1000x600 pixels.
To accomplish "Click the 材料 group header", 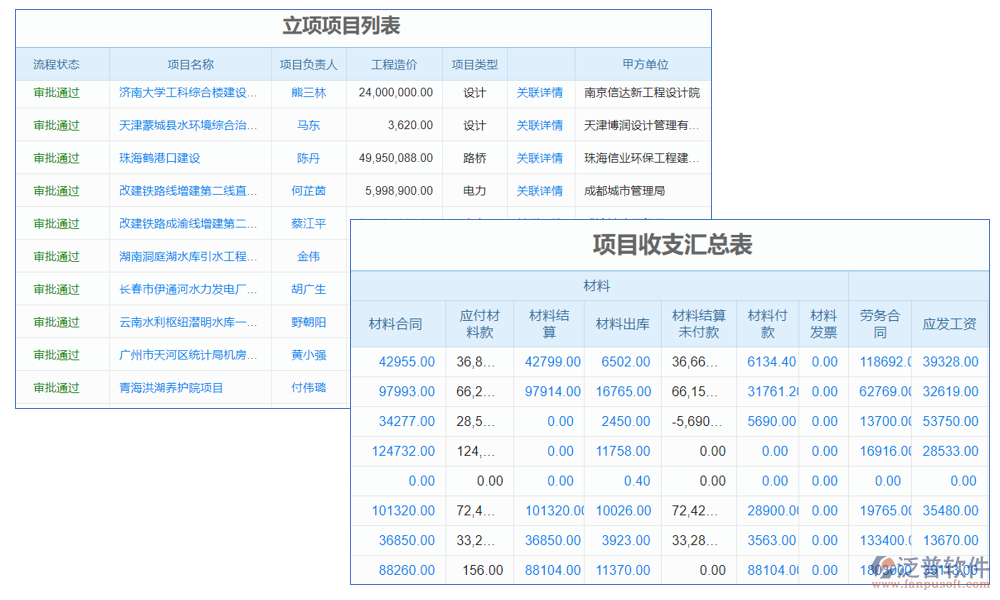I will (598, 286).
